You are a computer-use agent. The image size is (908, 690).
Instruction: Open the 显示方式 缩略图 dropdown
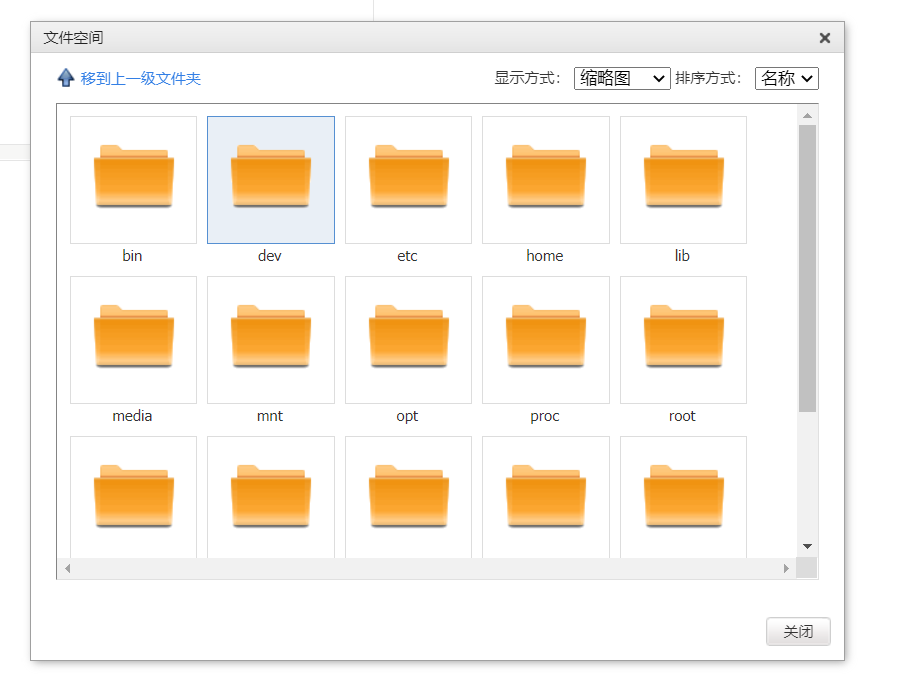pyautogui.click(x=622, y=78)
